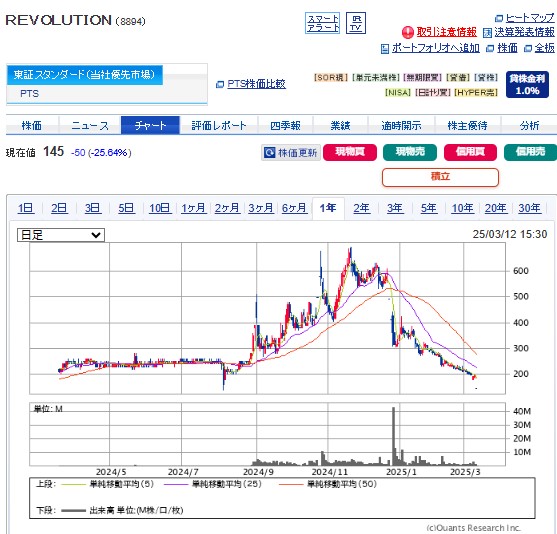Open the ヒートマップ link
This screenshot has height=534, width=557.
coord(530,18)
